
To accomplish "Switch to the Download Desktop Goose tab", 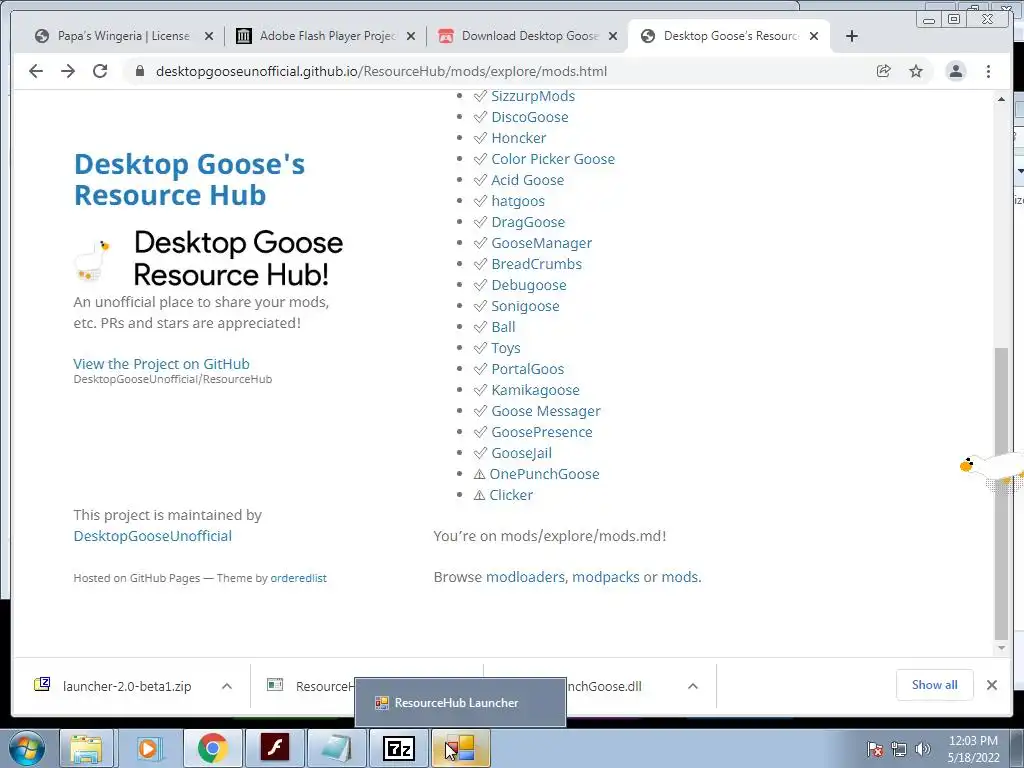I will (530, 36).
